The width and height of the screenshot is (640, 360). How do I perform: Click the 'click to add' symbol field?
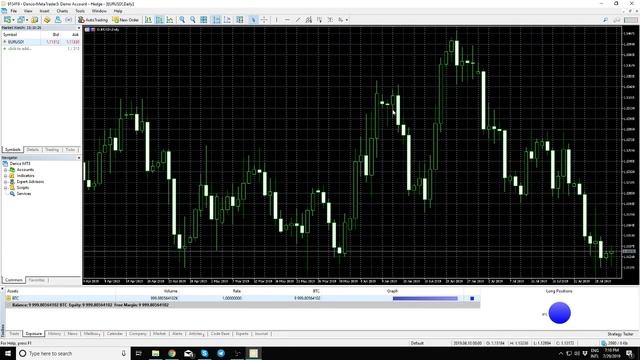tap(20, 48)
